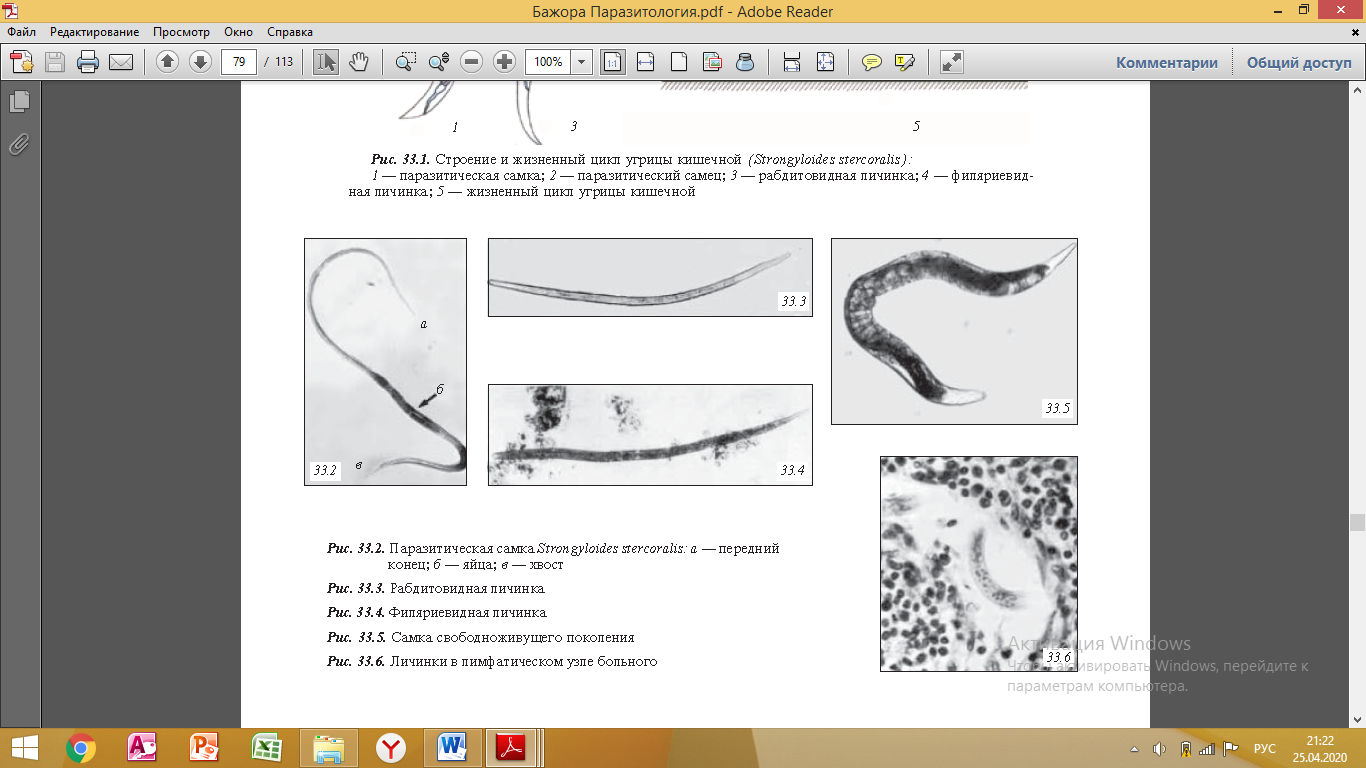This screenshot has width=1366, height=768.
Task: Zoom out with the minus button
Action: (472, 62)
